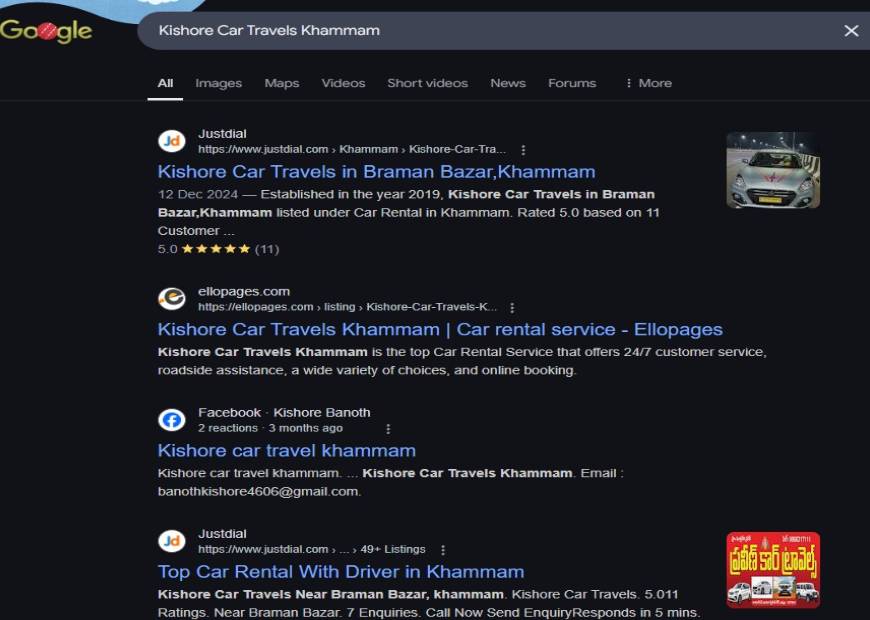Click the 5.0 star rating (11)
This screenshot has width=870, height=620.
pyautogui.click(x=218, y=249)
